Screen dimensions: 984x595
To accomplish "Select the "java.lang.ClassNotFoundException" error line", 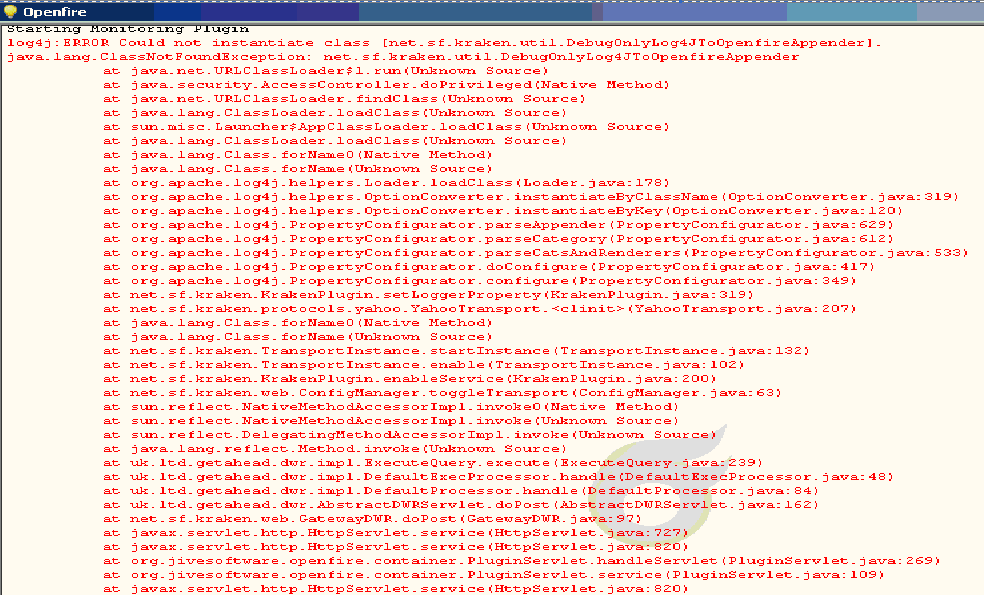I will [403, 56].
